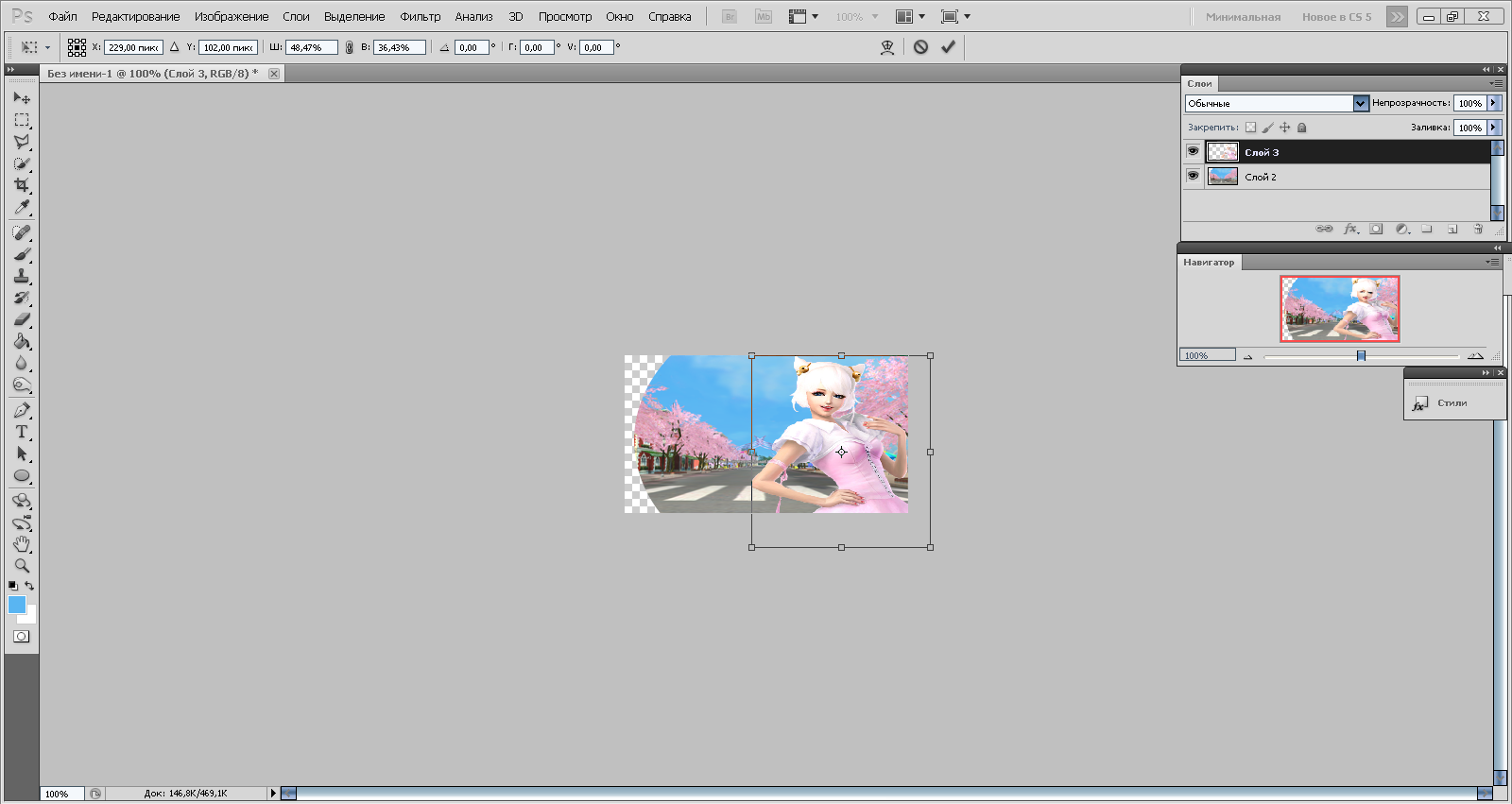Select the Brush tool

point(22,254)
